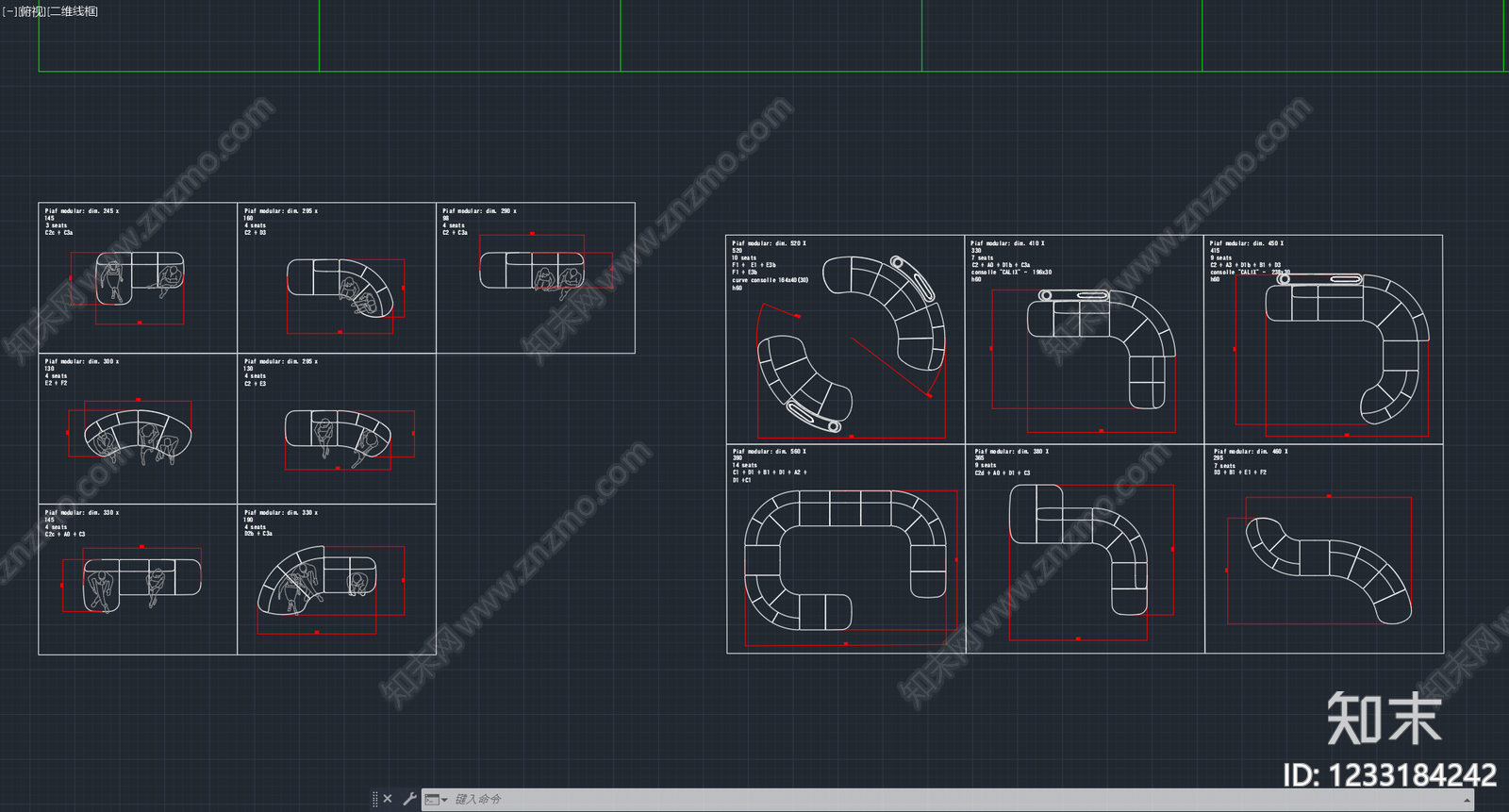
Task: Select the '14 seats' text
Action: click(x=744, y=465)
